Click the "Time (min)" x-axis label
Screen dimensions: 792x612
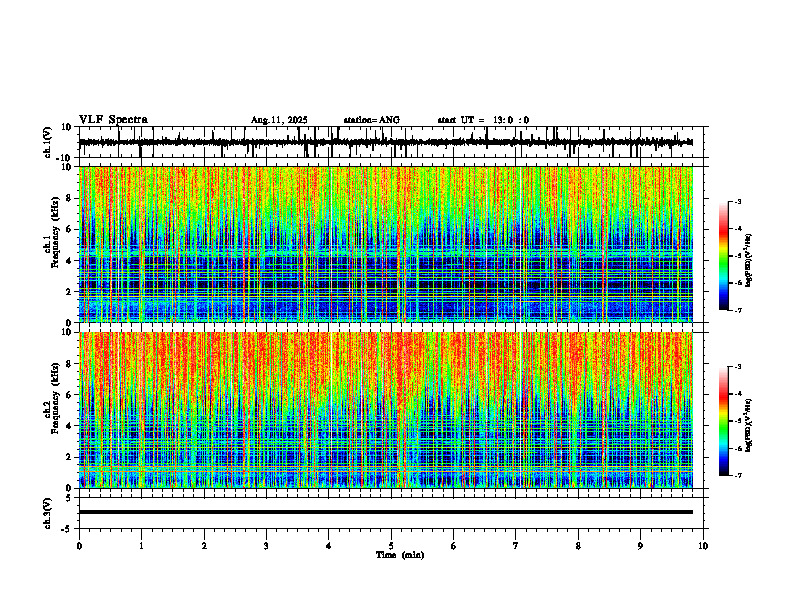pyautogui.click(x=400, y=555)
